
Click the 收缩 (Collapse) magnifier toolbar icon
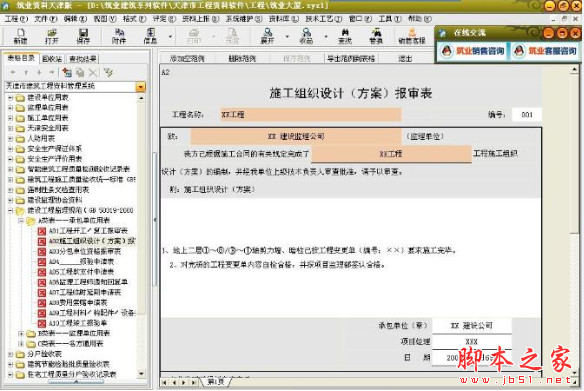(x=306, y=36)
